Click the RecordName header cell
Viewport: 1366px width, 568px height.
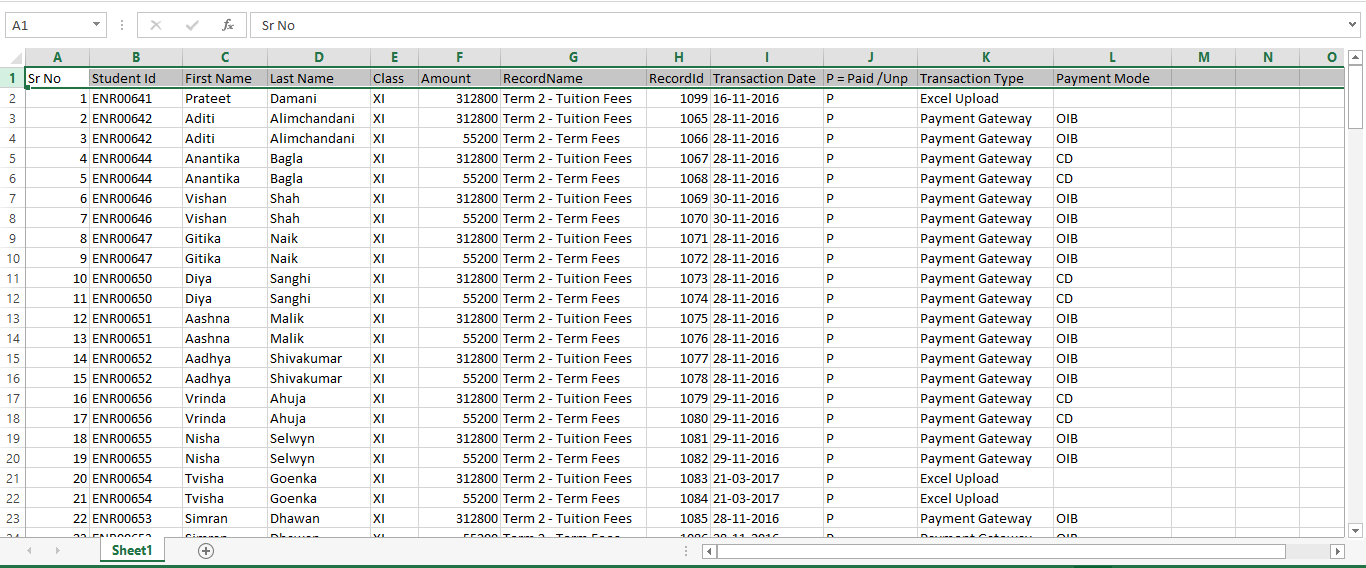point(573,78)
